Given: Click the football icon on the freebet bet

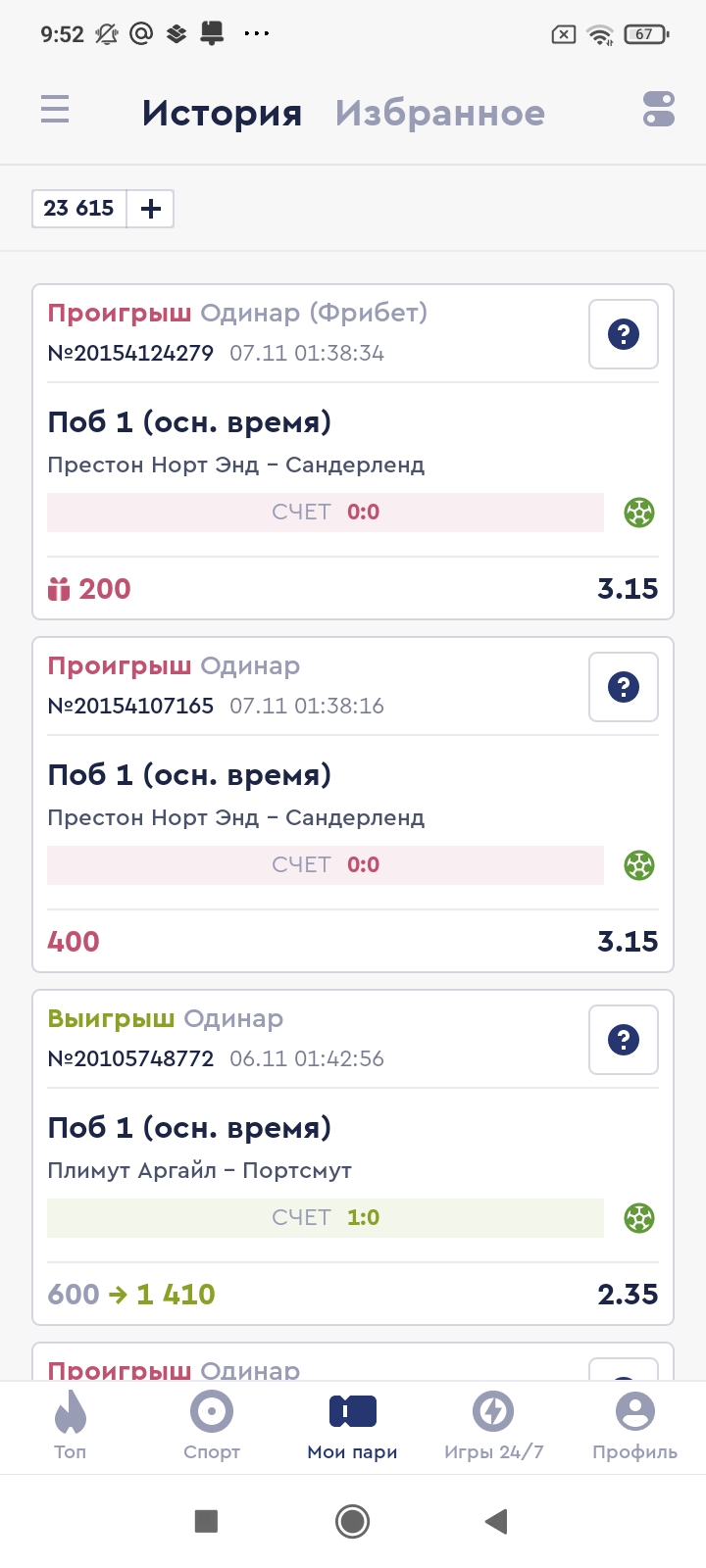Looking at the screenshot, I should pyautogui.click(x=639, y=513).
